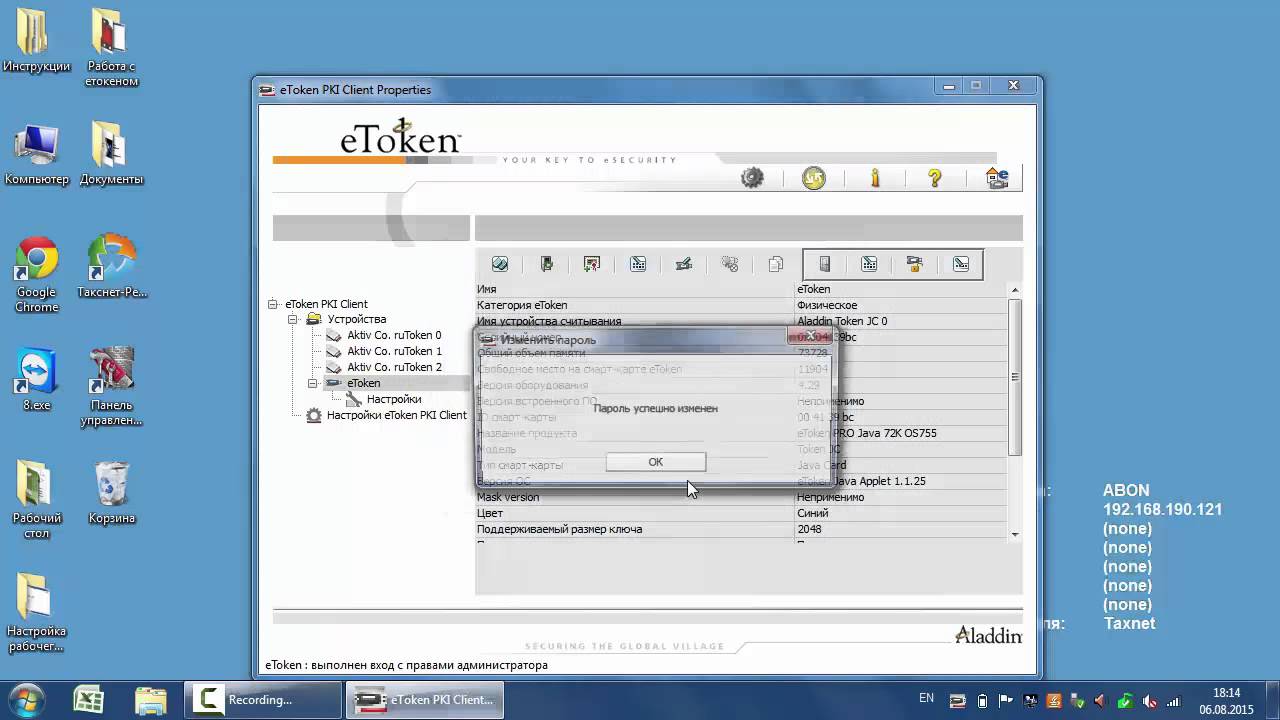Click the green-arrow door toolbar icon
Viewport: 1280px width, 720px height.
[x=546, y=264]
